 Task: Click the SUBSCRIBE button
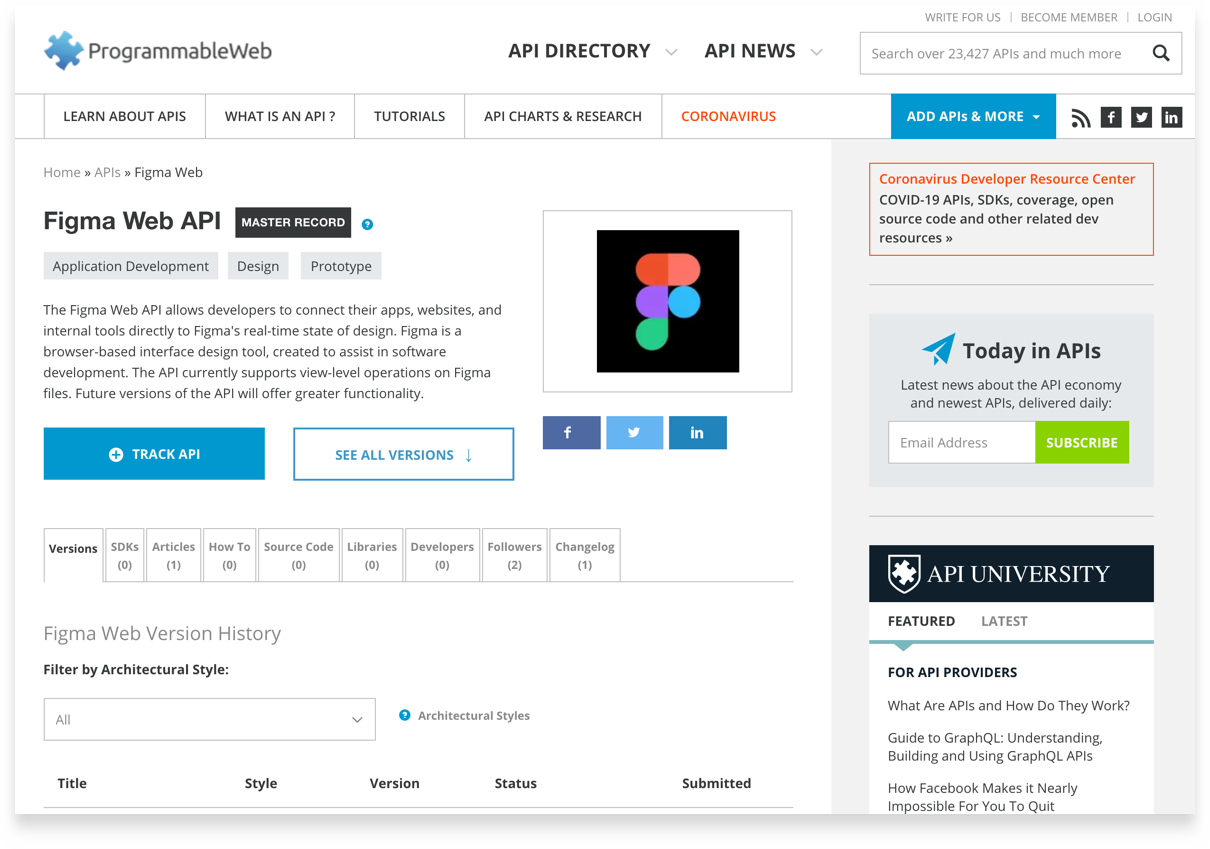pos(1082,442)
